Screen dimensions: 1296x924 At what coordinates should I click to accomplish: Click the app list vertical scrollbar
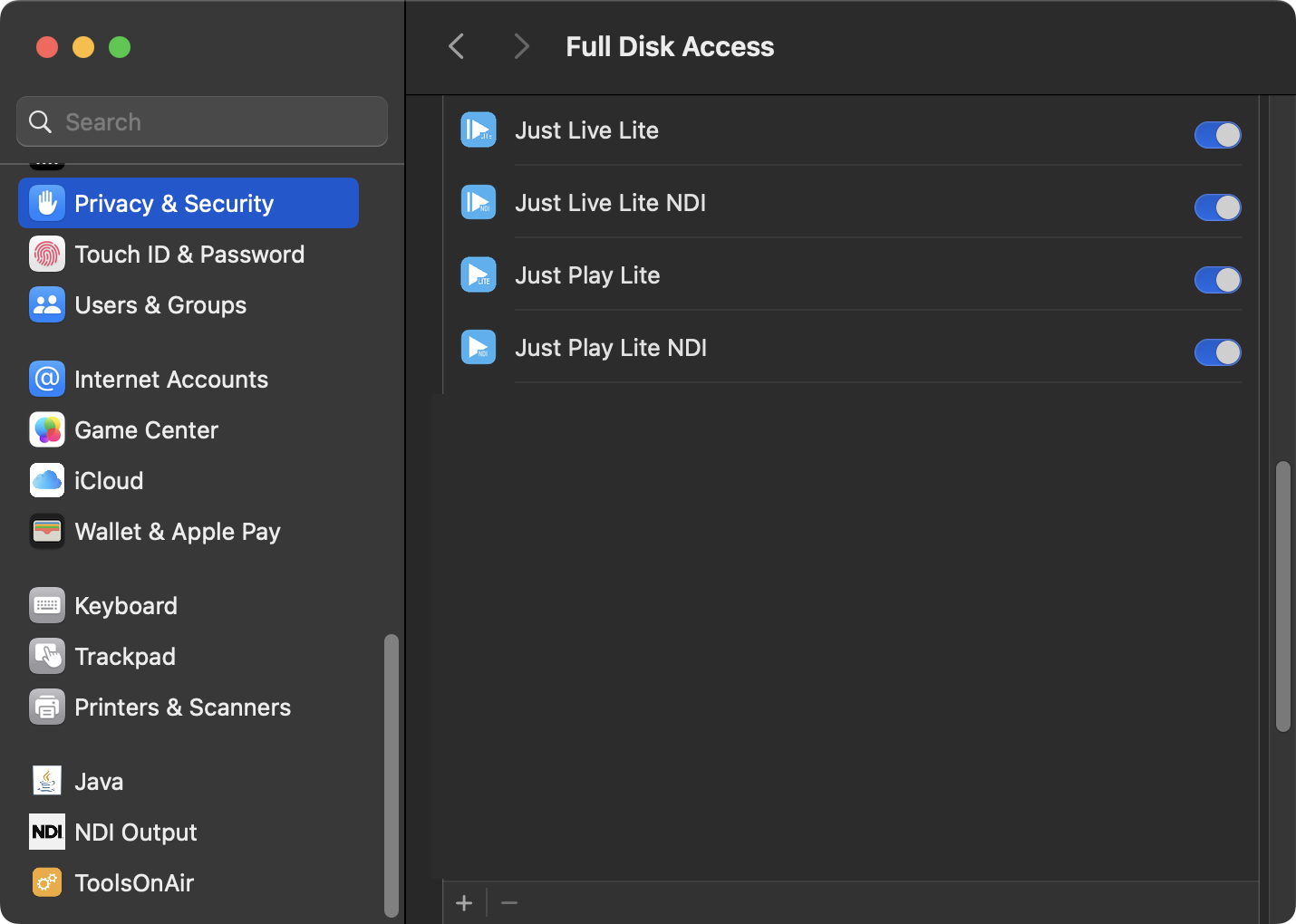[x=1282, y=596]
